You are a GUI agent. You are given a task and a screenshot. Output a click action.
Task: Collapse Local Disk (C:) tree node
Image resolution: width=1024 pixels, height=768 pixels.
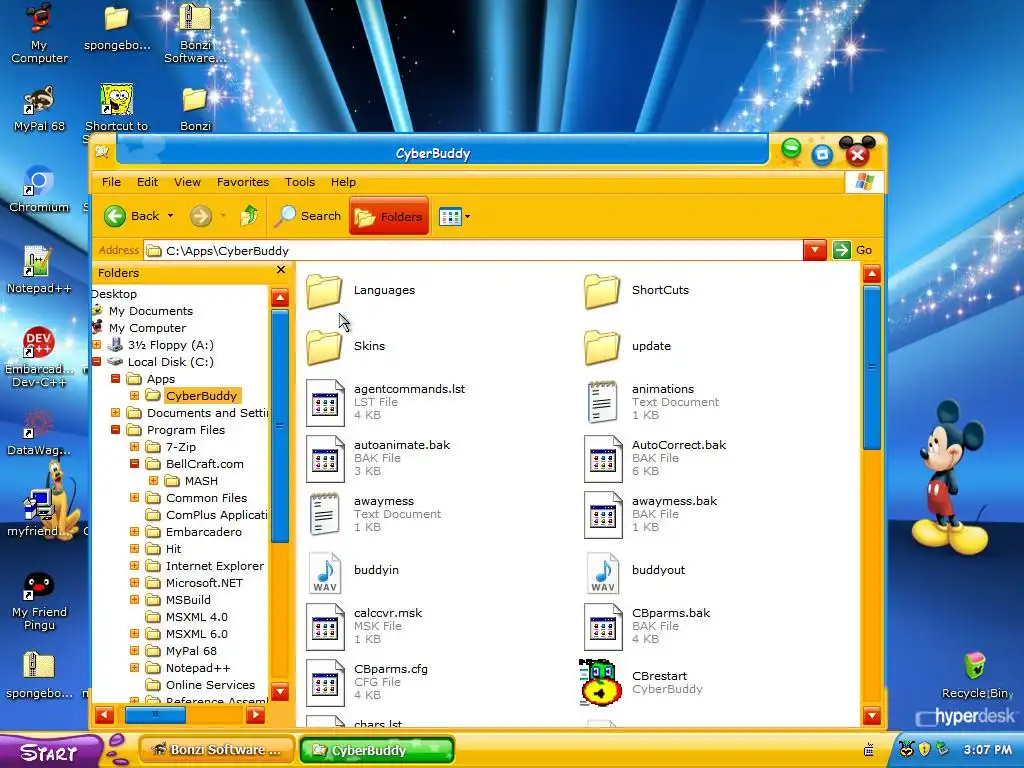click(97, 361)
